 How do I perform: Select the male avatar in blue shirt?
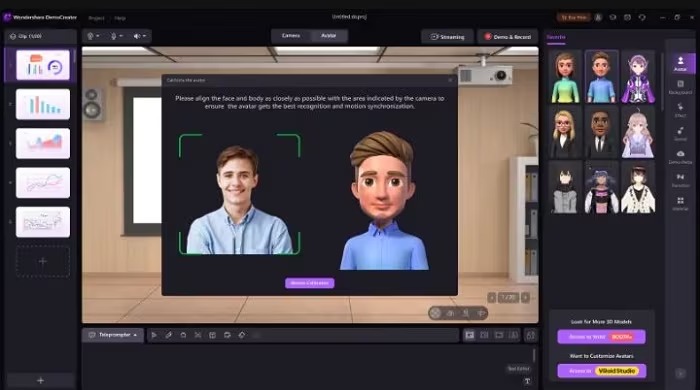pyautogui.click(x=601, y=77)
